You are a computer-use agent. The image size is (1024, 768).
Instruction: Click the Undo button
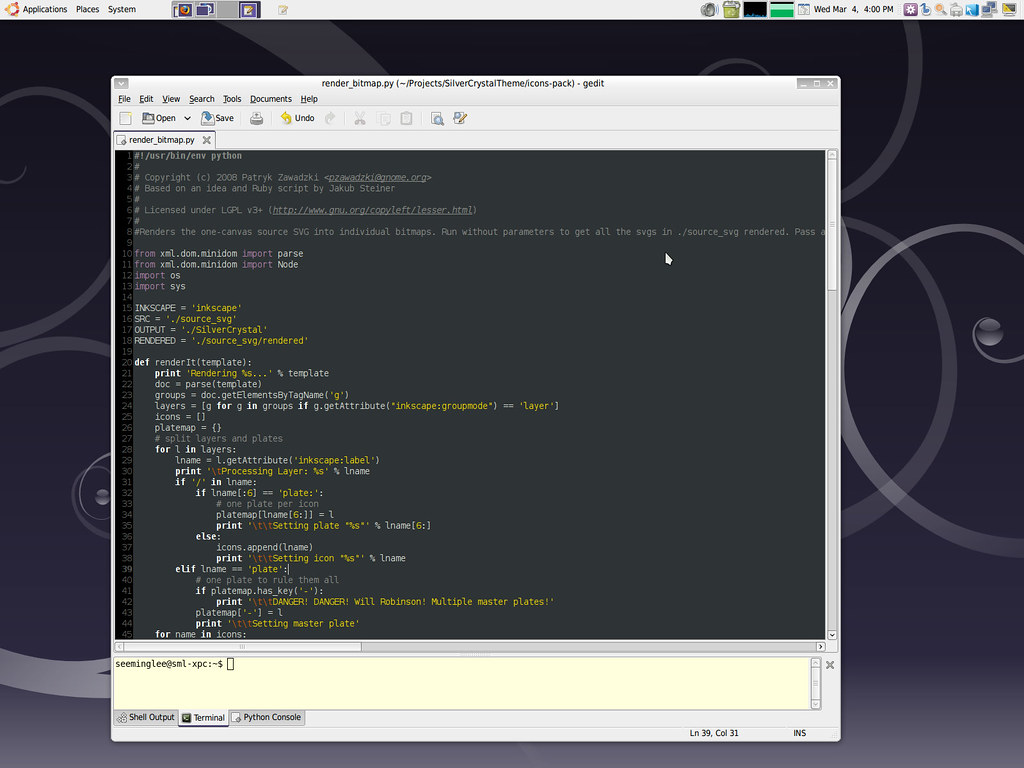[297, 118]
